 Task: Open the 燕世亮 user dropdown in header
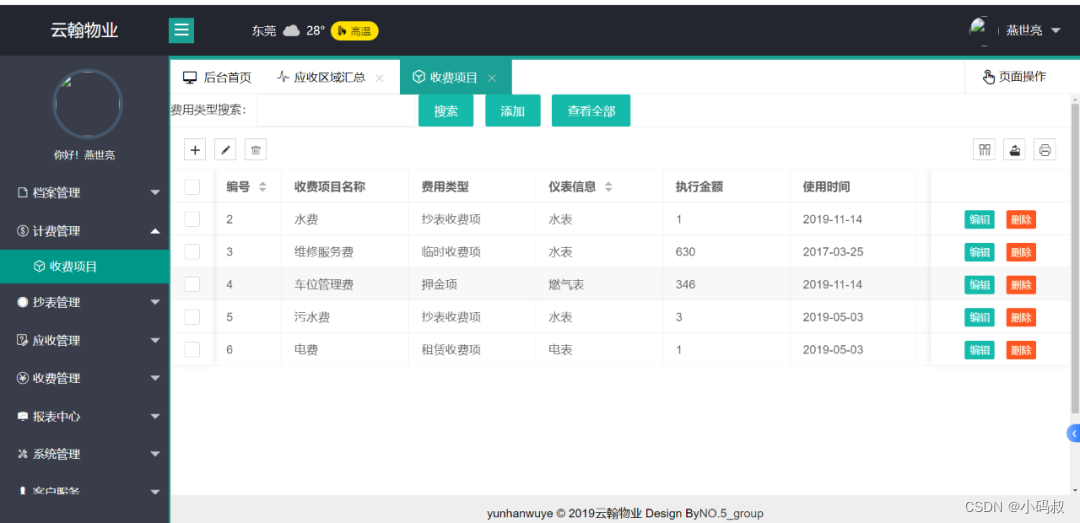(x=1032, y=30)
